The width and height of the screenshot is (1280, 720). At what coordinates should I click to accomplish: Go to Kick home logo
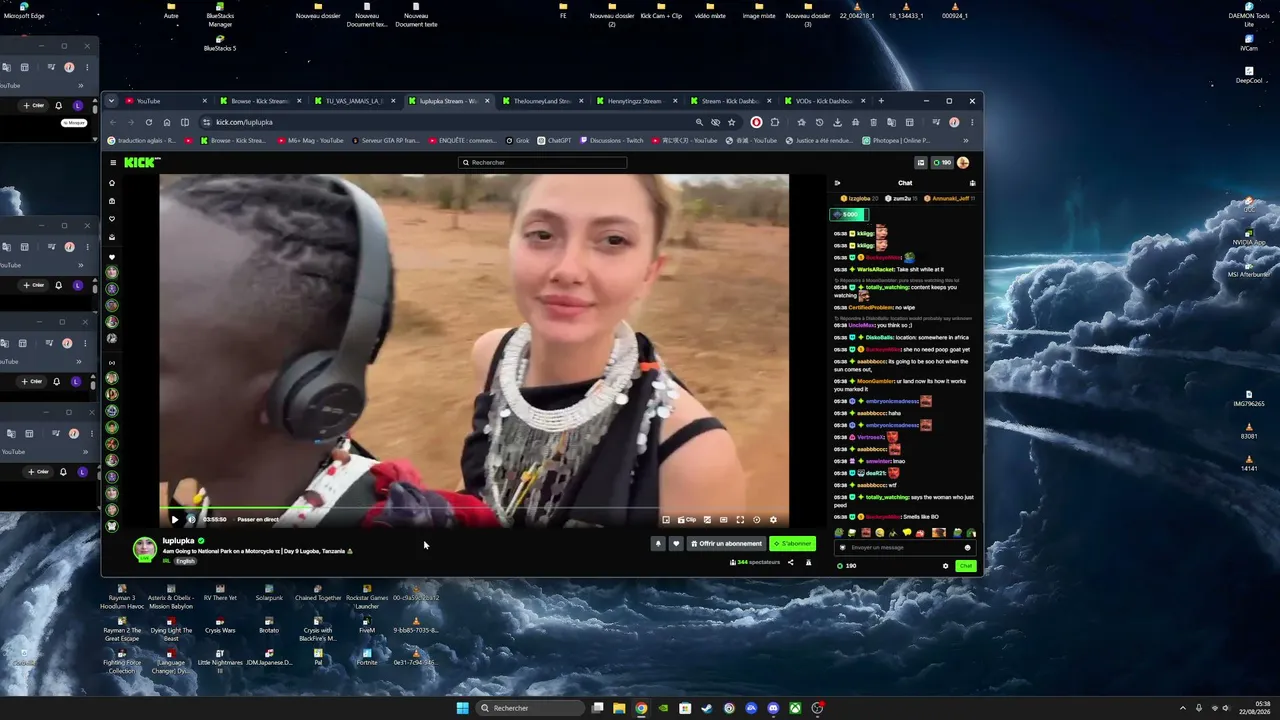(x=142, y=163)
